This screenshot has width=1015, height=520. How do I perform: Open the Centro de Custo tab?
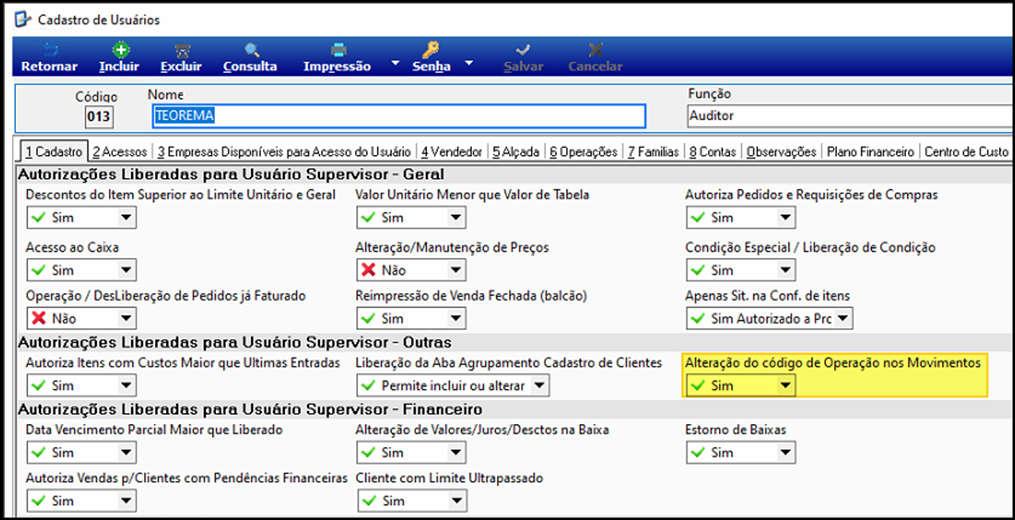966,152
